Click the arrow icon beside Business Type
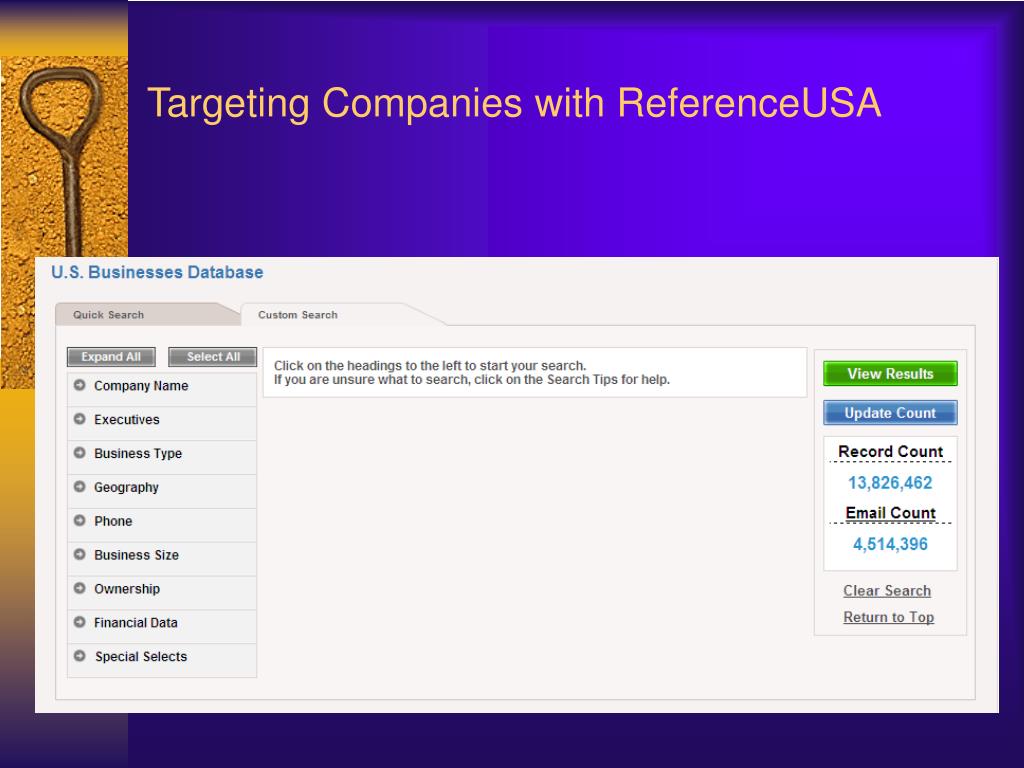This screenshot has height=768, width=1024. [x=80, y=453]
